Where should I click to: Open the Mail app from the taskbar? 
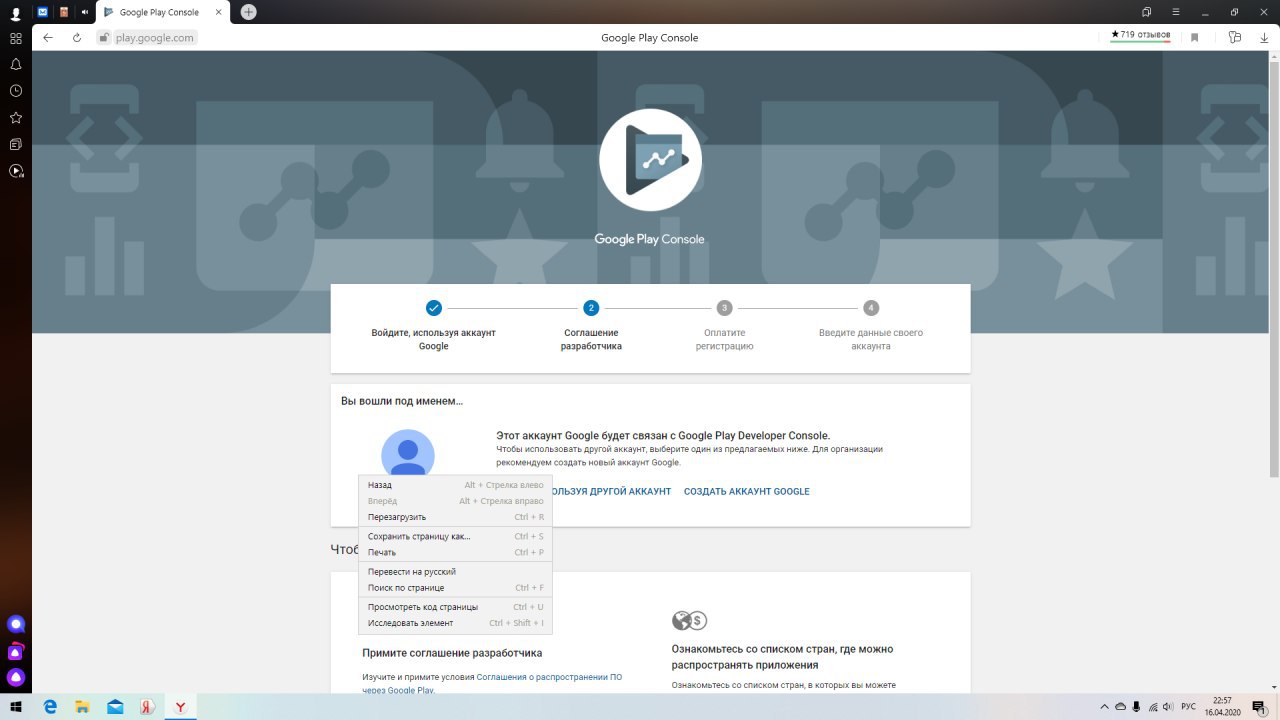tap(115, 706)
